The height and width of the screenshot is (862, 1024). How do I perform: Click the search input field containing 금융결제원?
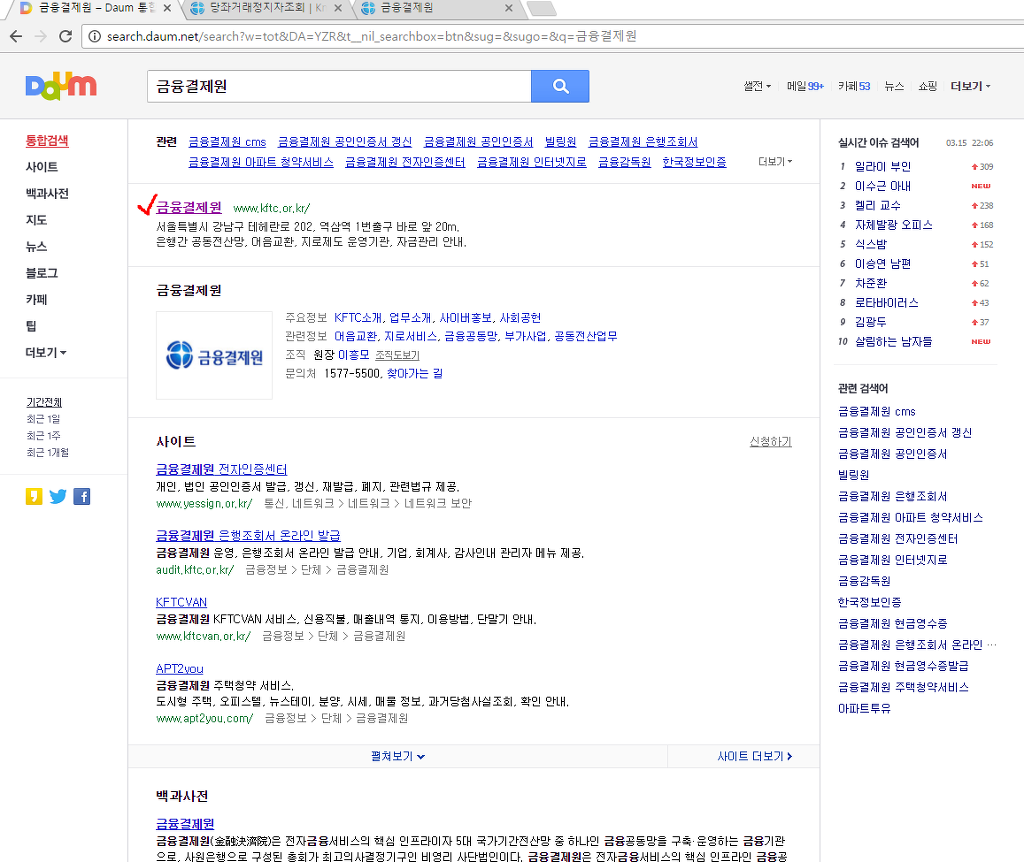(x=338, y=87)
